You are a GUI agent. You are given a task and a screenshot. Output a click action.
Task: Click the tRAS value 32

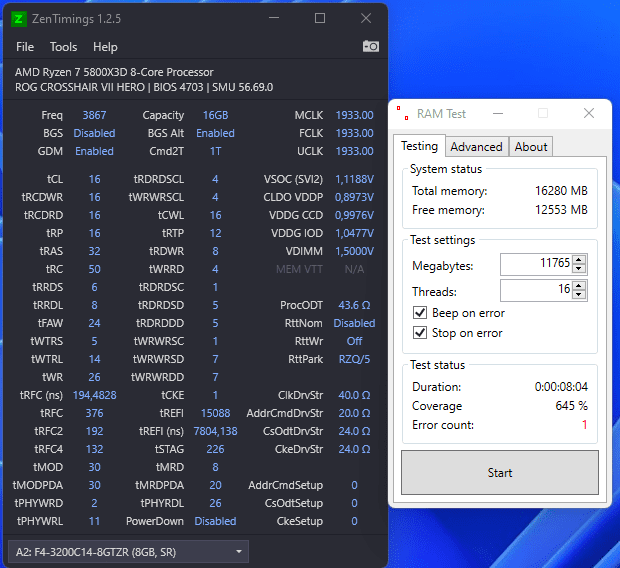point(94,251)
